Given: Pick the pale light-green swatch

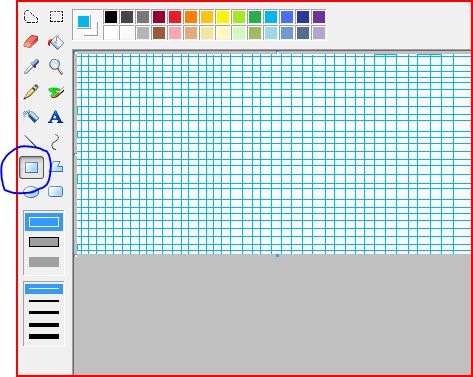Looking at the screenshot, I should (x=239, y=33).
